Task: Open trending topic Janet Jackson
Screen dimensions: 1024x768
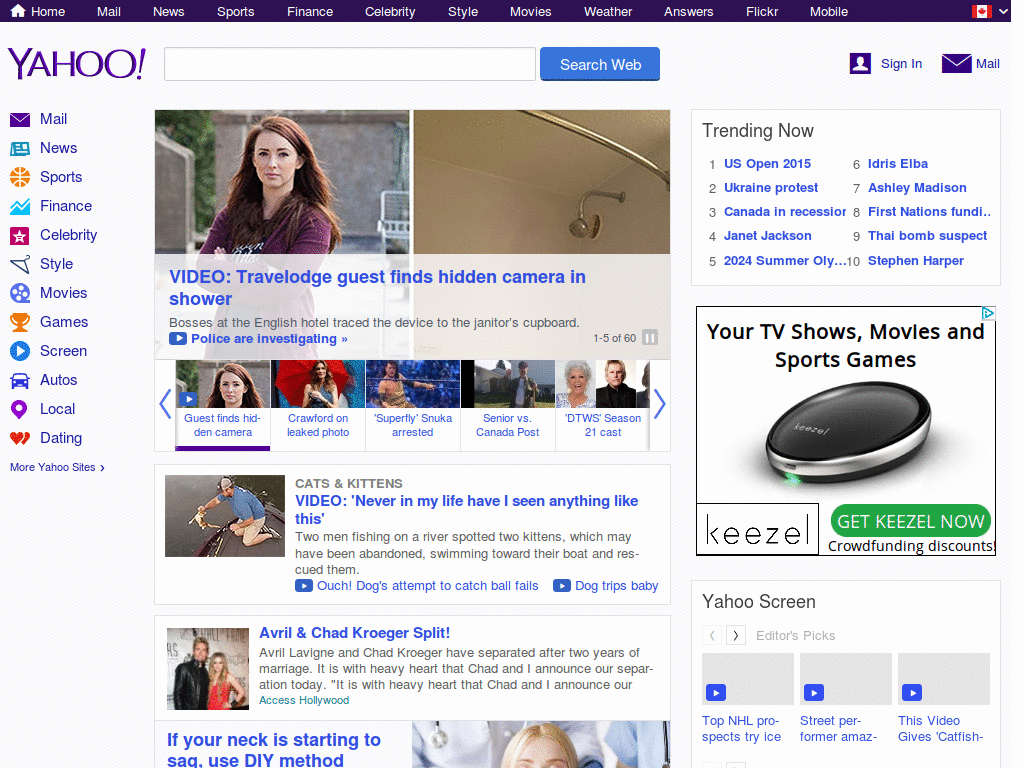Action: click(x=767, y=236)
